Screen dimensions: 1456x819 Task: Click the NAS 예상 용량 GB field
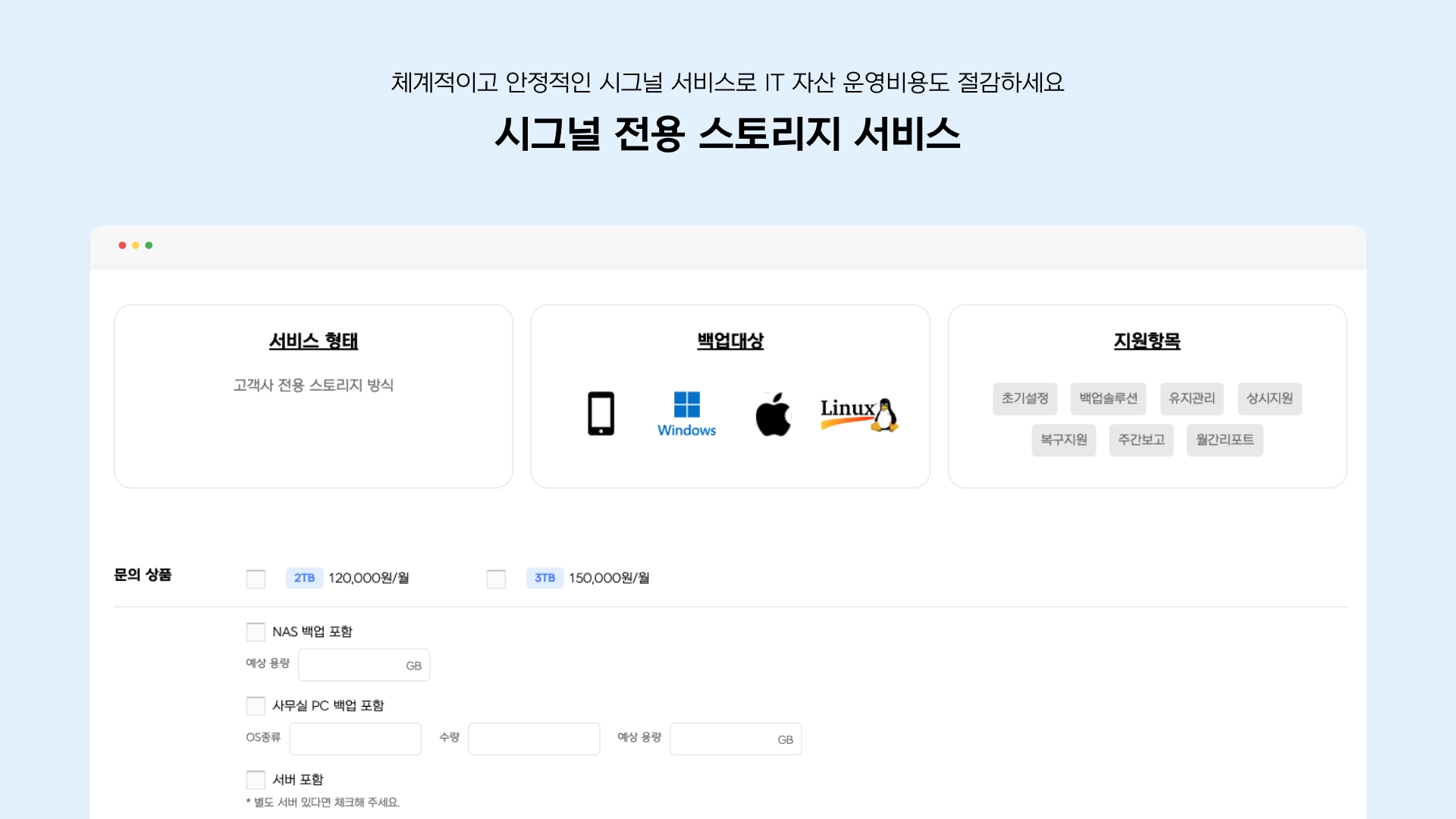[356, 665]
